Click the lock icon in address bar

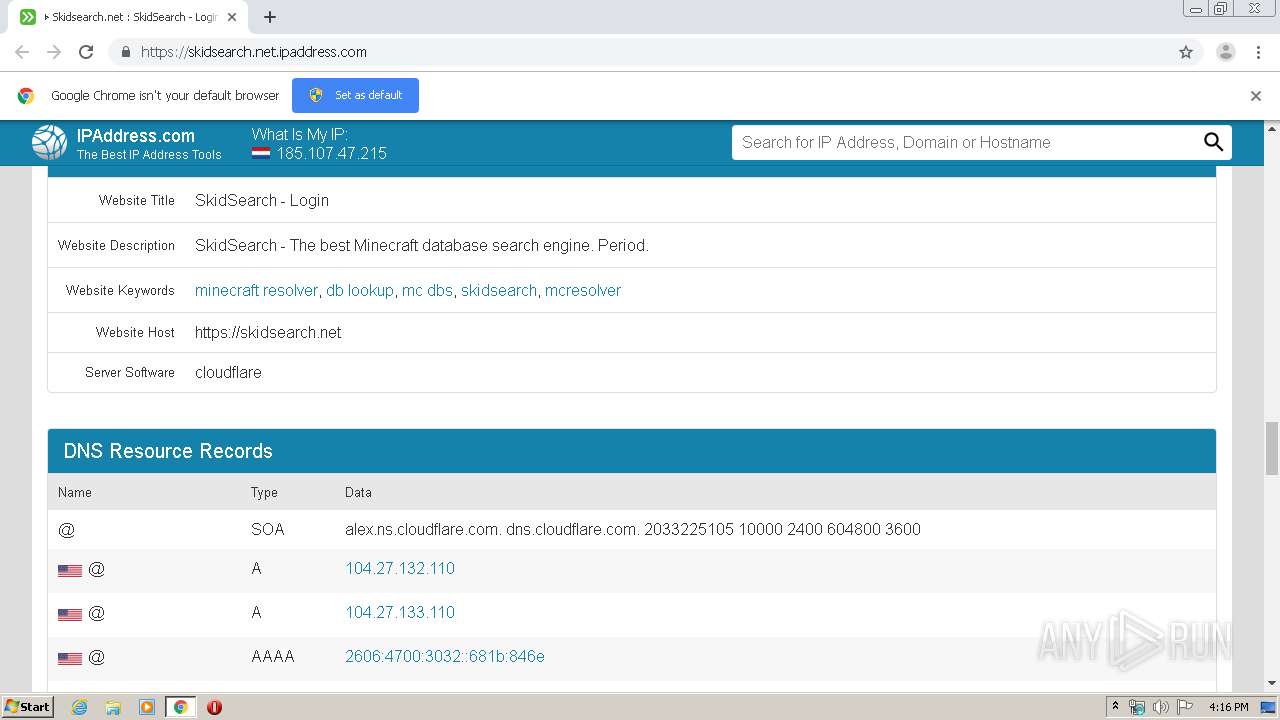coord(125,52)
